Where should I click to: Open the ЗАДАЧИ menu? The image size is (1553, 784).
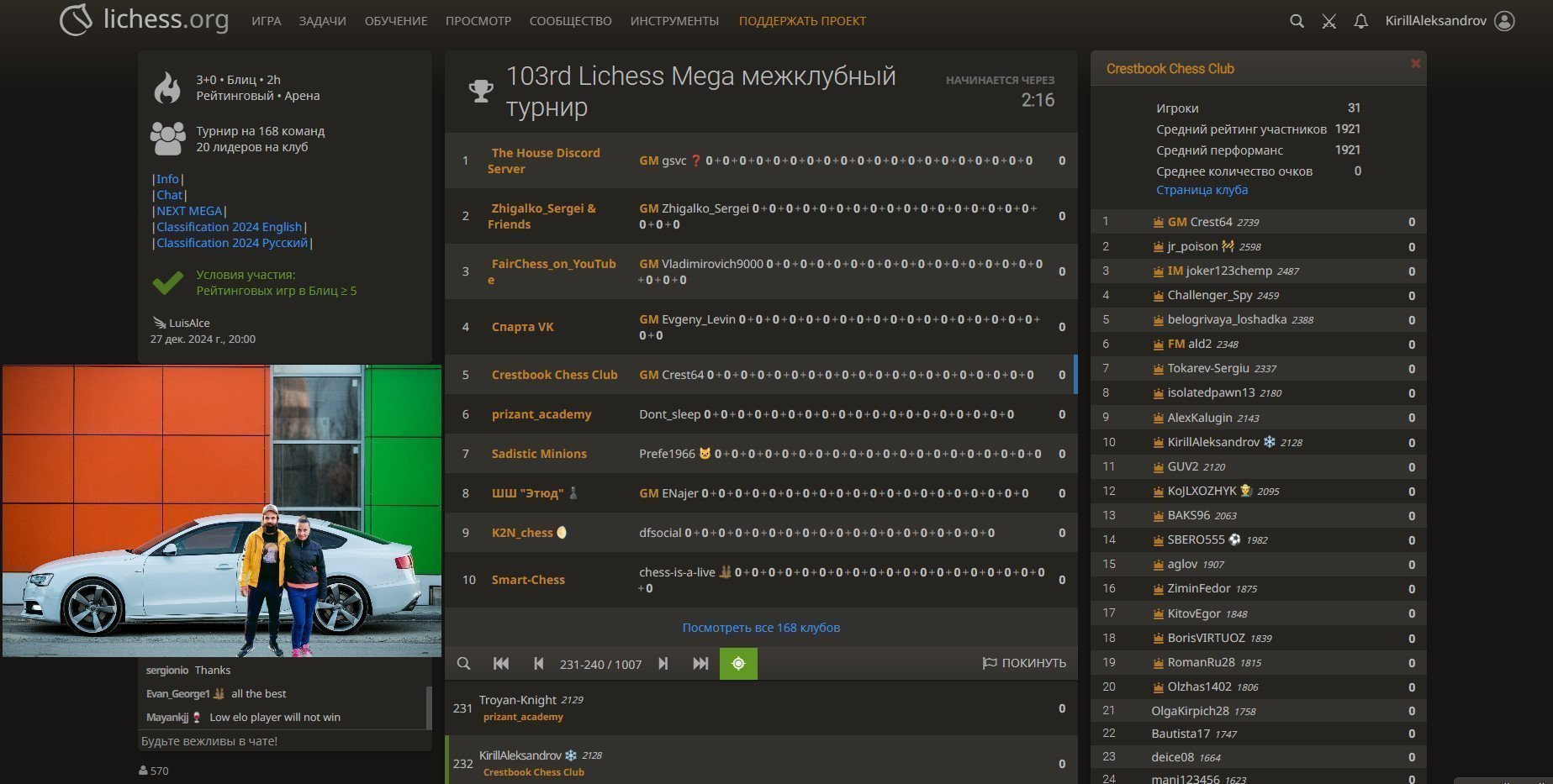[x=323, y=21]
